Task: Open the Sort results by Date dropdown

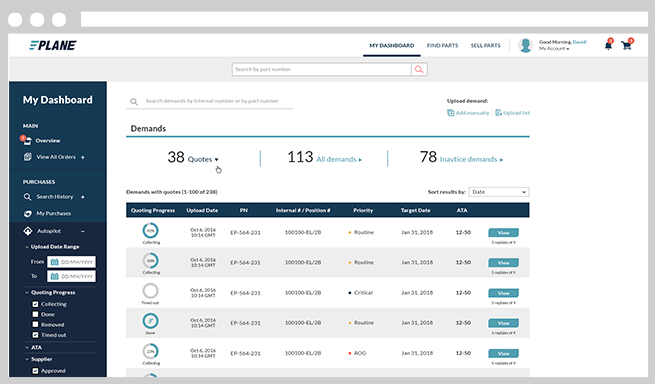Action: click(499, 192)
